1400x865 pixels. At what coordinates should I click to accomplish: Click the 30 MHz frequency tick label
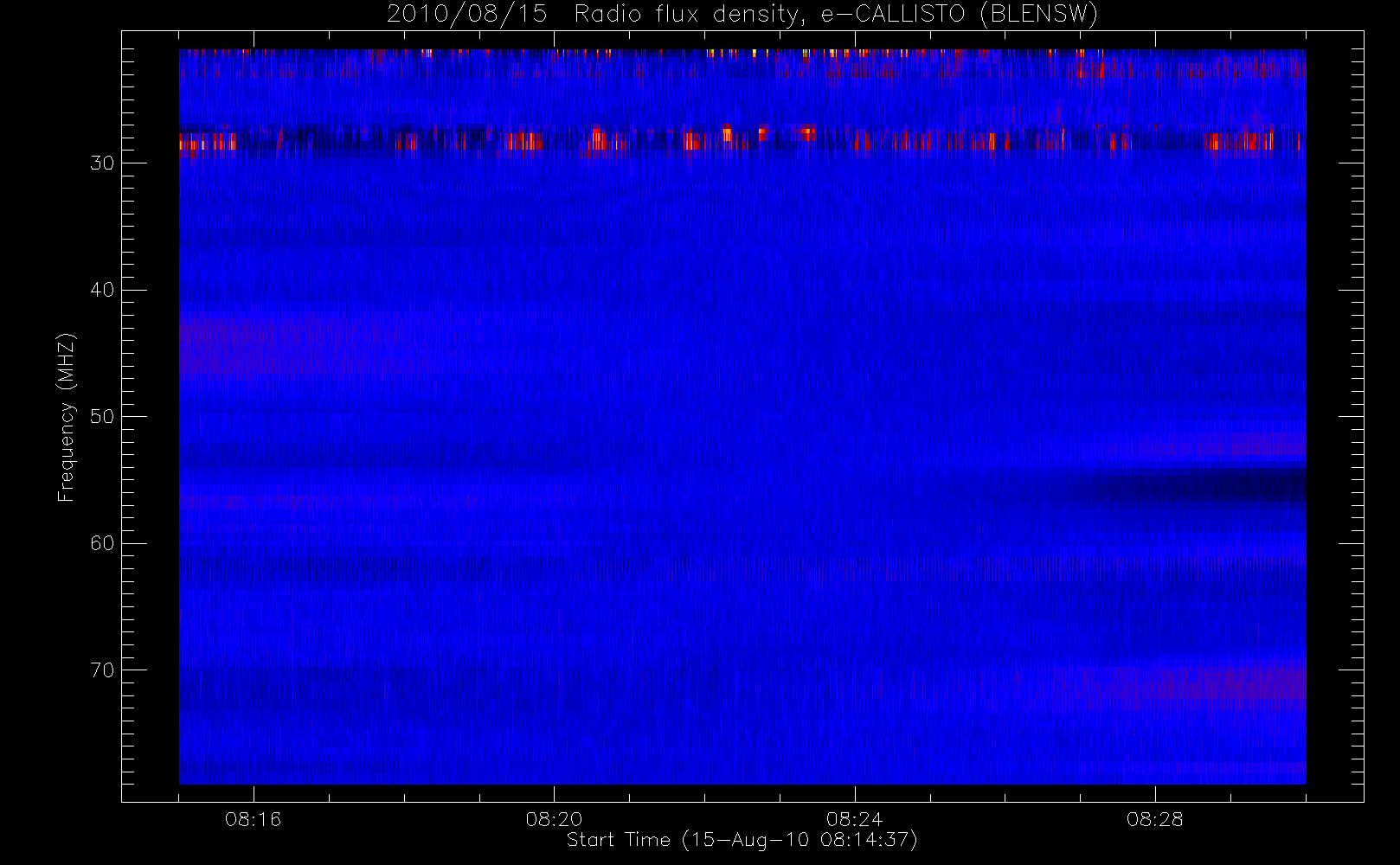point(102,163)
